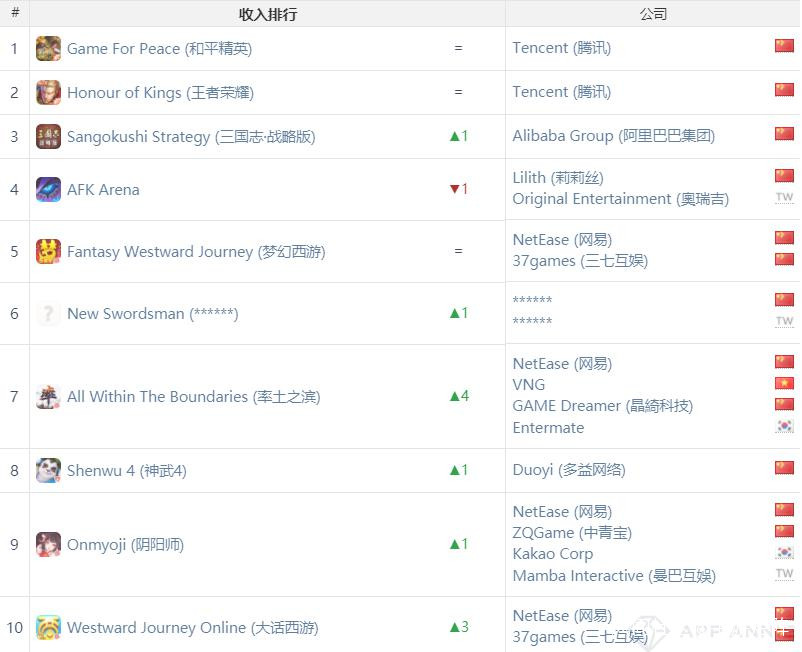The image size is (802, 652).
Task: Click the Honour of Kings app icon
Action: point(48,93)
